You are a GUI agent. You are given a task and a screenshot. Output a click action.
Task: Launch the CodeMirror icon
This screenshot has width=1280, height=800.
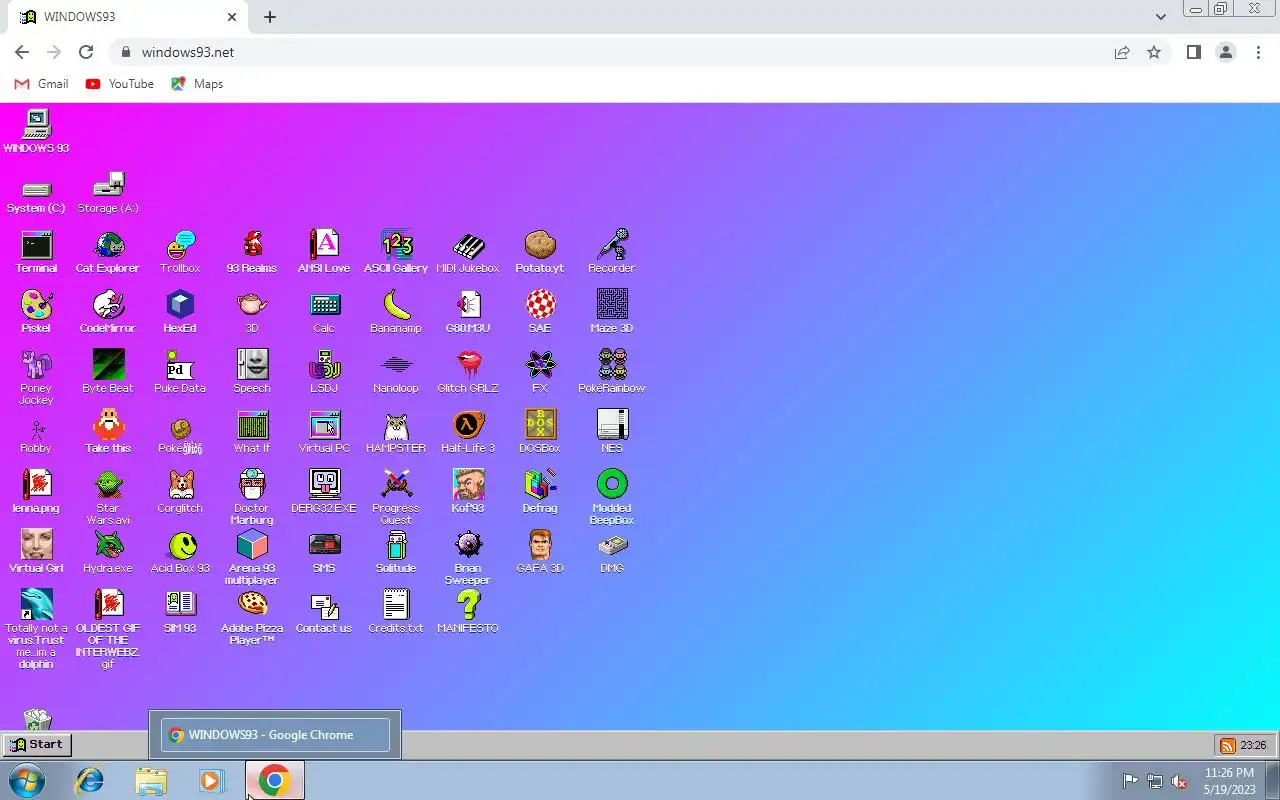108,305
